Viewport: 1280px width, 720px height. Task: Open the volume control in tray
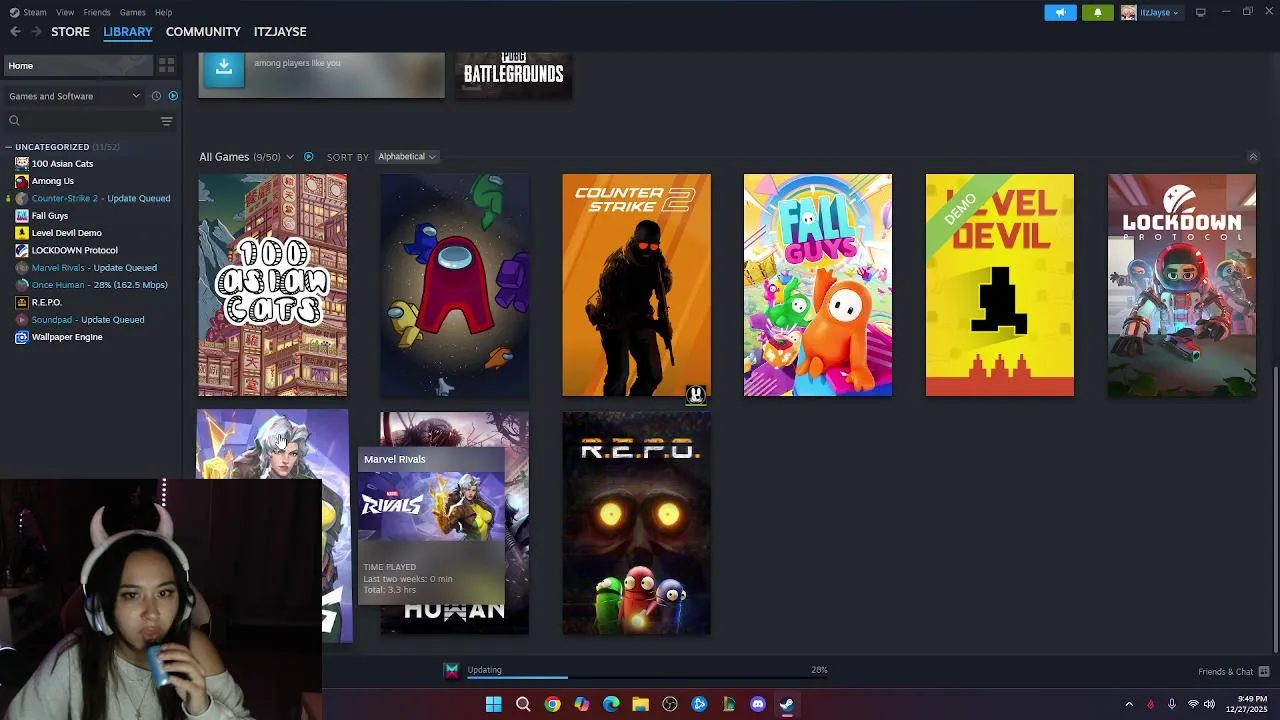point(1209,704)
